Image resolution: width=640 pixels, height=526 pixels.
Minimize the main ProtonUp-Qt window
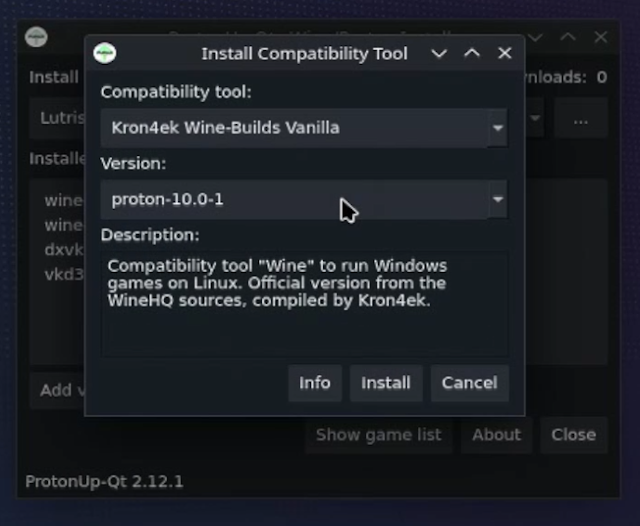pyautogui.click(x=536, y=38)
